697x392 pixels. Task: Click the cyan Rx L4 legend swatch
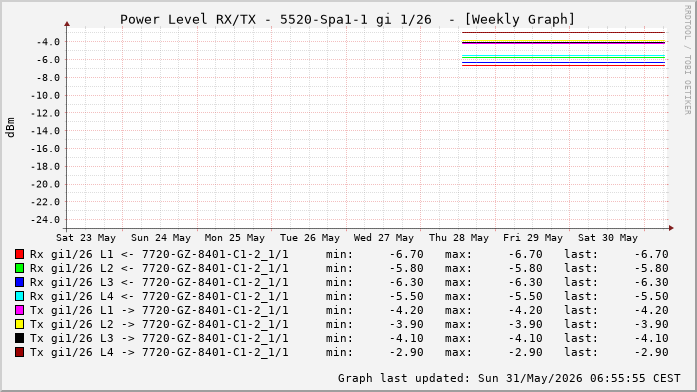(19, 296)
